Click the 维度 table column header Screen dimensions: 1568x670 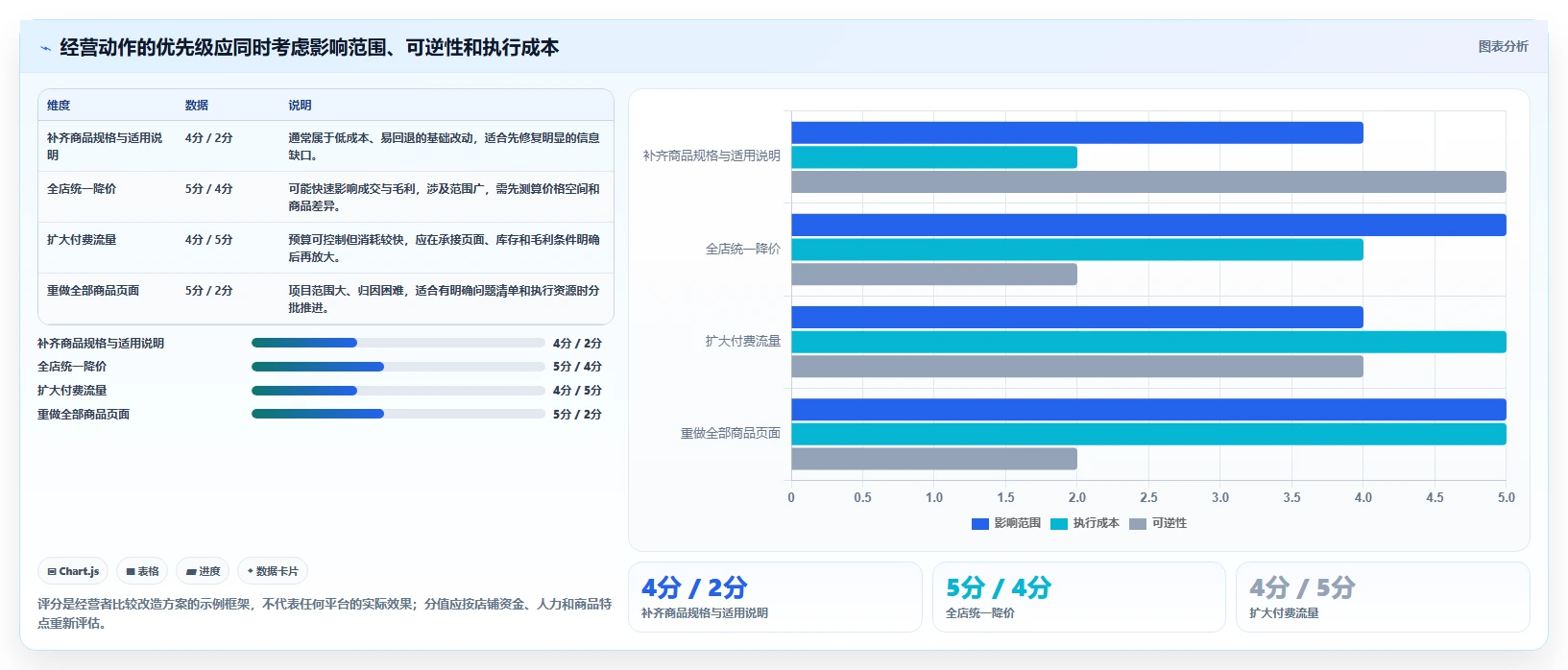point(59,106)
